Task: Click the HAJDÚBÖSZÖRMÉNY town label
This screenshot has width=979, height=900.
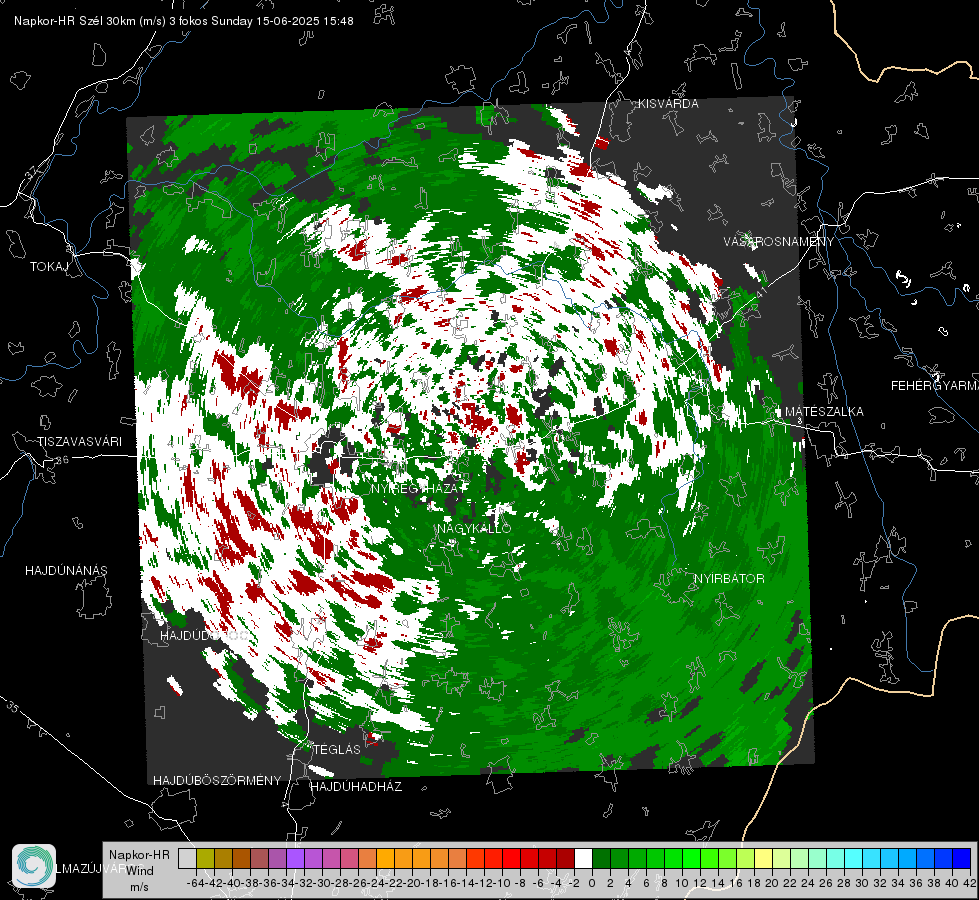Action: [217, 780]
